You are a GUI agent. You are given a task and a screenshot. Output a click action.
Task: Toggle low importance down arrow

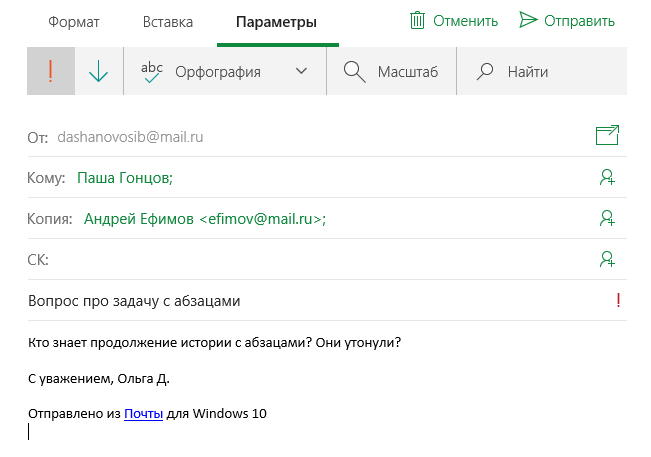[98, 71]
